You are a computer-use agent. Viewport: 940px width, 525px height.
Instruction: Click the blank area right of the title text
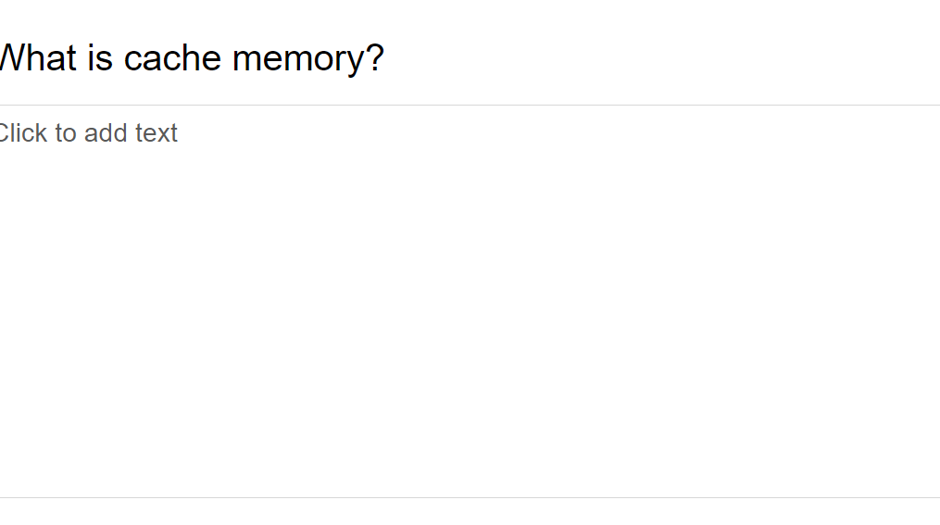click(x=650, y=59)
